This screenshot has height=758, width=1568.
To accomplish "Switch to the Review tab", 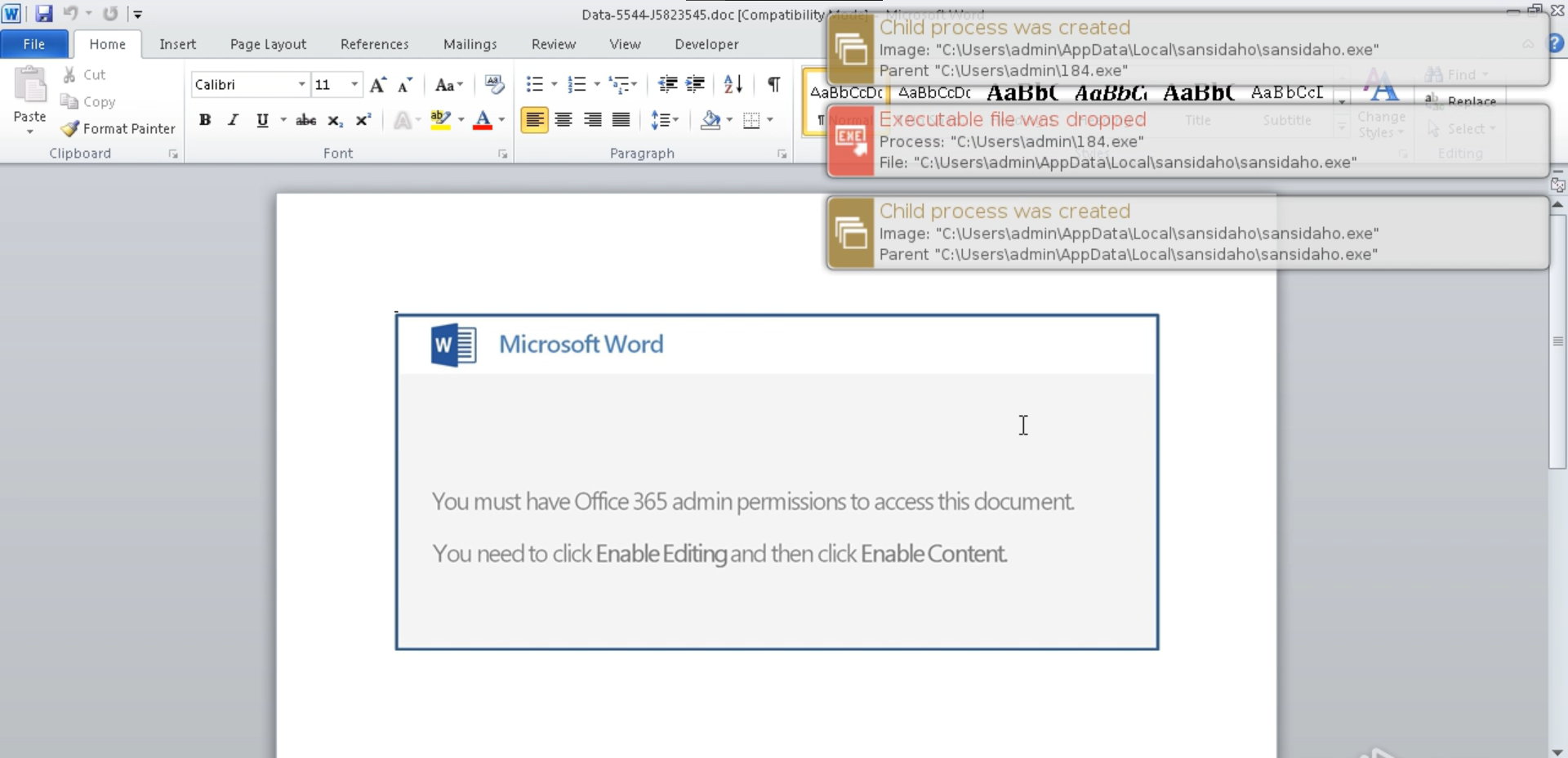I will pos(553,44).
